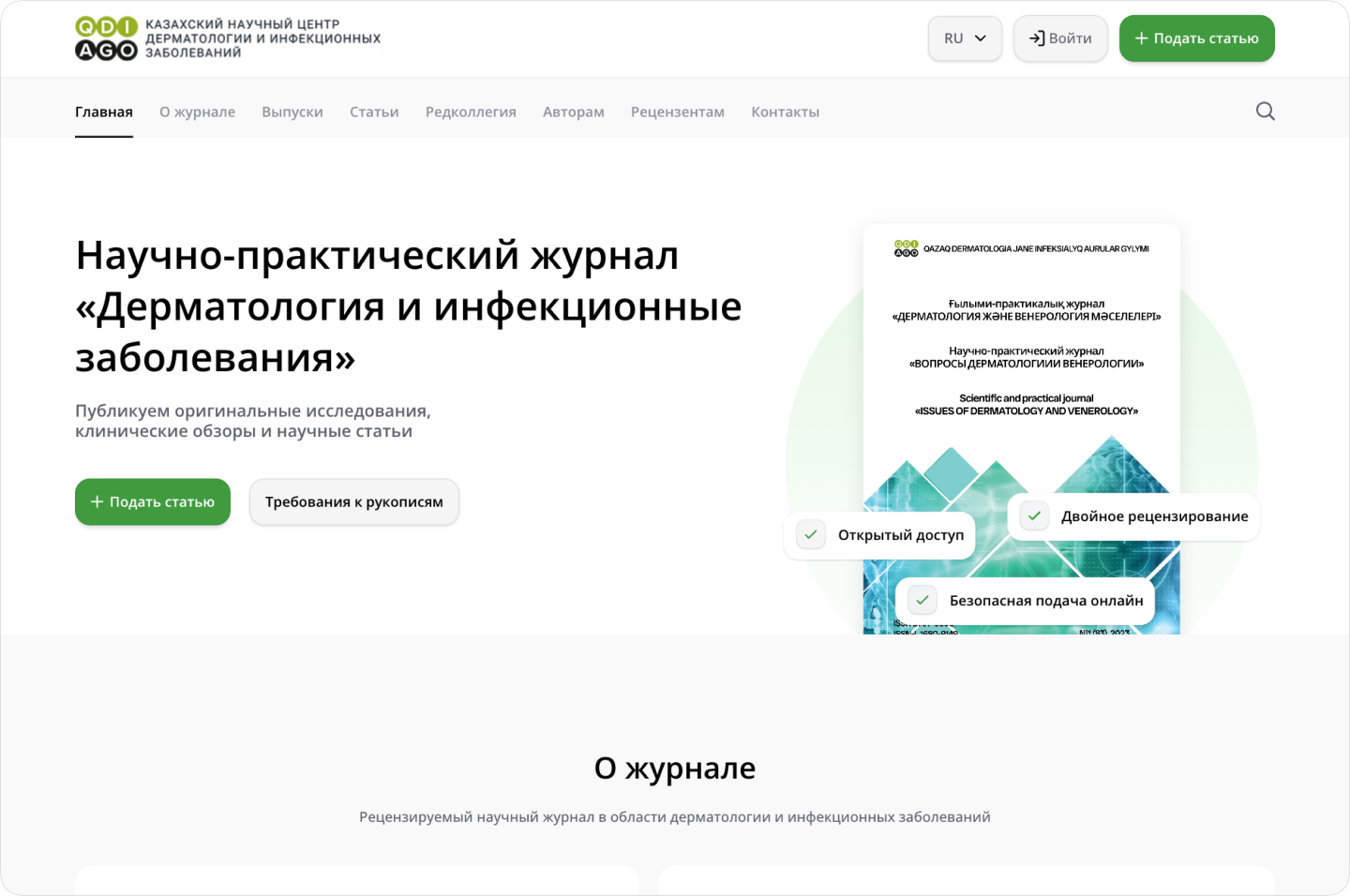Click the checkmark badge on Безопасная подача онлайн
The image size is (1350, 896).
922,601
